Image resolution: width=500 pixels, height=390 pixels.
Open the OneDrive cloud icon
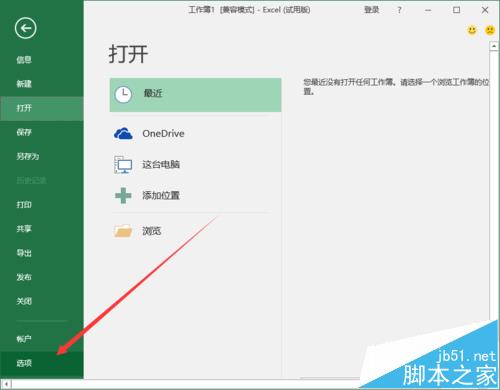[123, 134]
